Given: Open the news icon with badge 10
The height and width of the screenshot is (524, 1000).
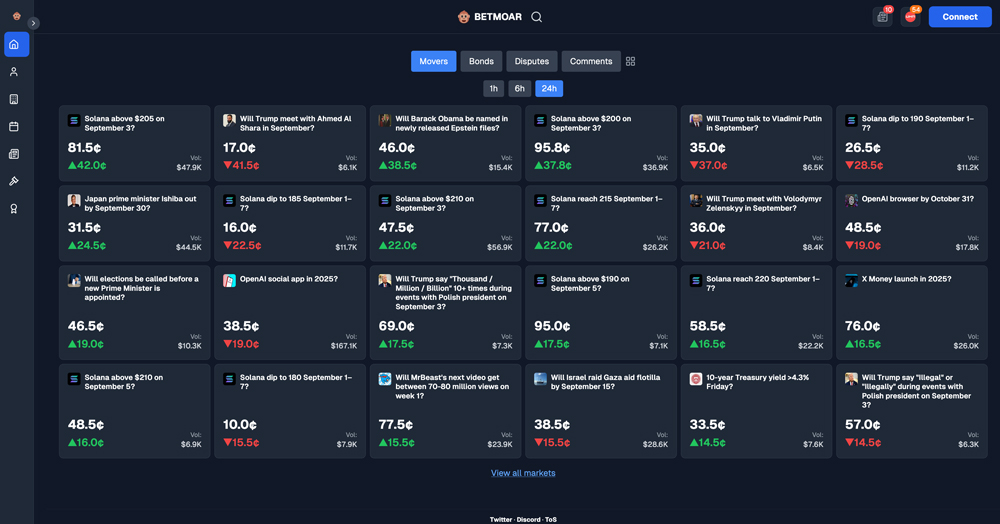Looking at the screenshot, I should coord(882,17).
